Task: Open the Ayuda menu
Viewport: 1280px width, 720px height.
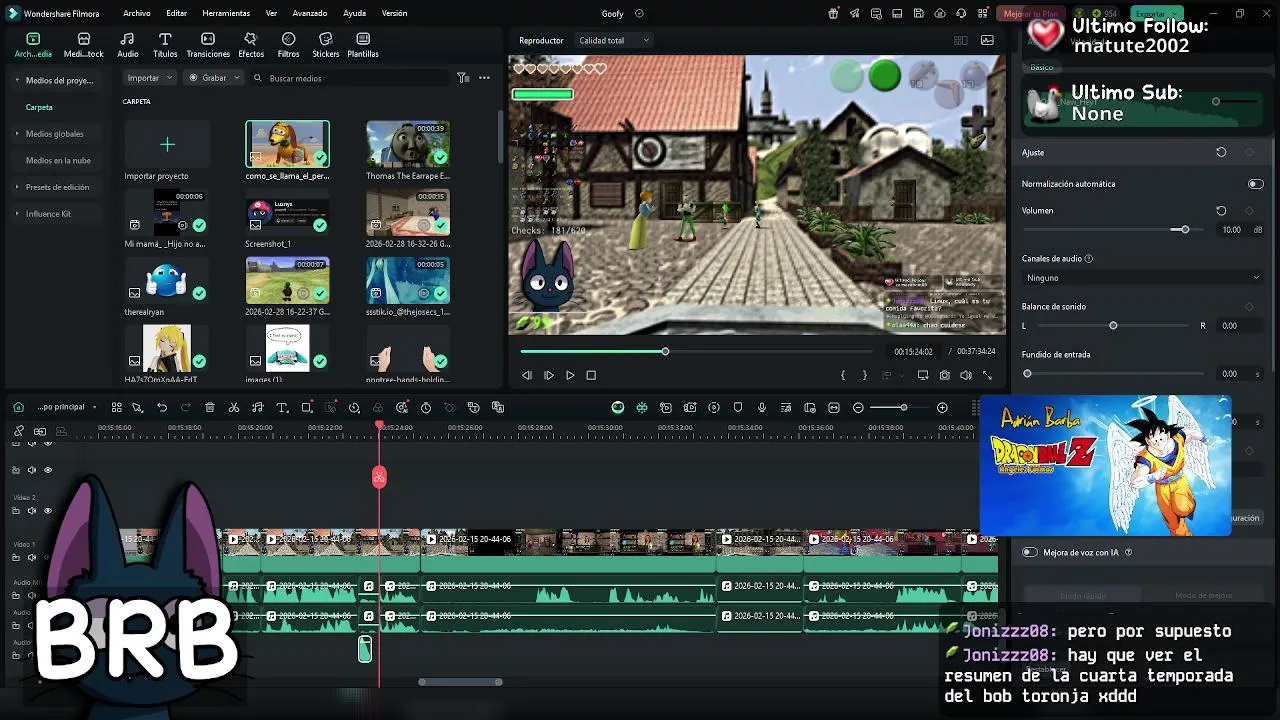Action: 354,13
